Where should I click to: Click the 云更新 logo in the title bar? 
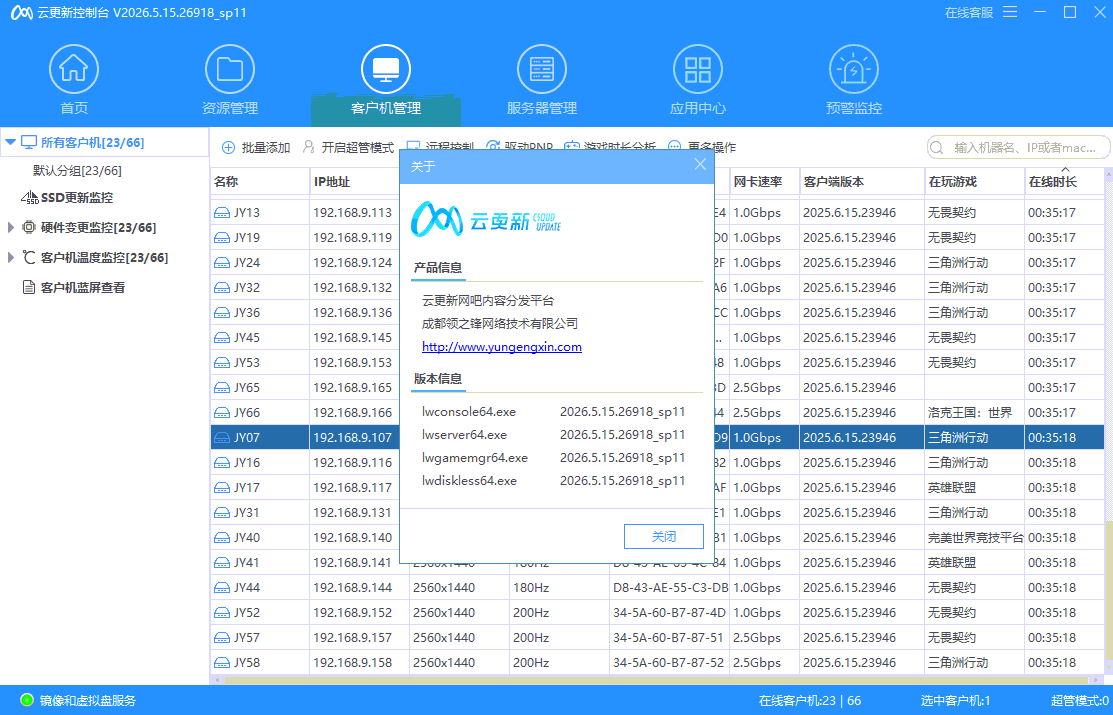[21, 13]
